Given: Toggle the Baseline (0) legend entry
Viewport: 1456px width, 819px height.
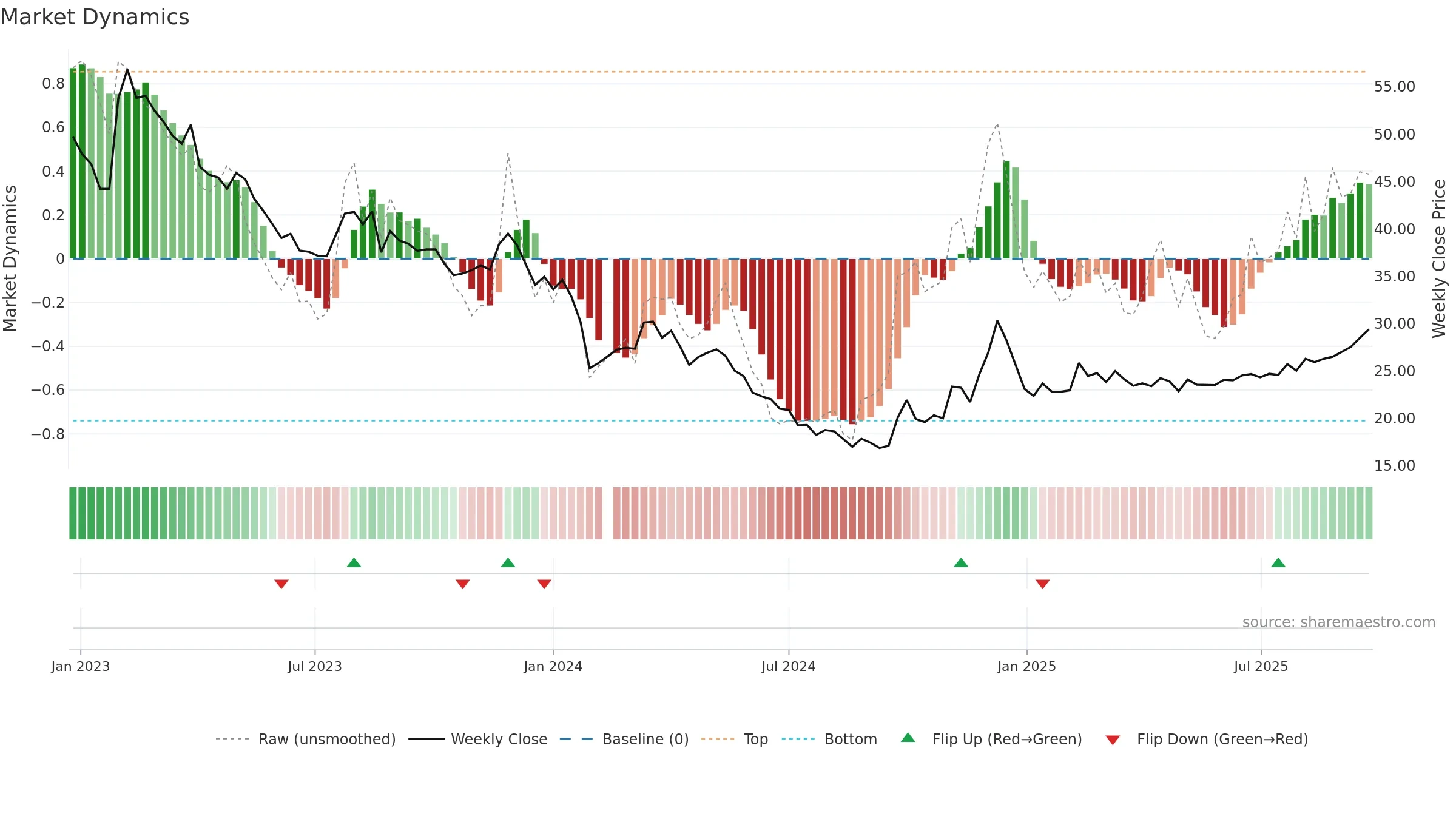Looking at the screenshot, I should point(624,739).
